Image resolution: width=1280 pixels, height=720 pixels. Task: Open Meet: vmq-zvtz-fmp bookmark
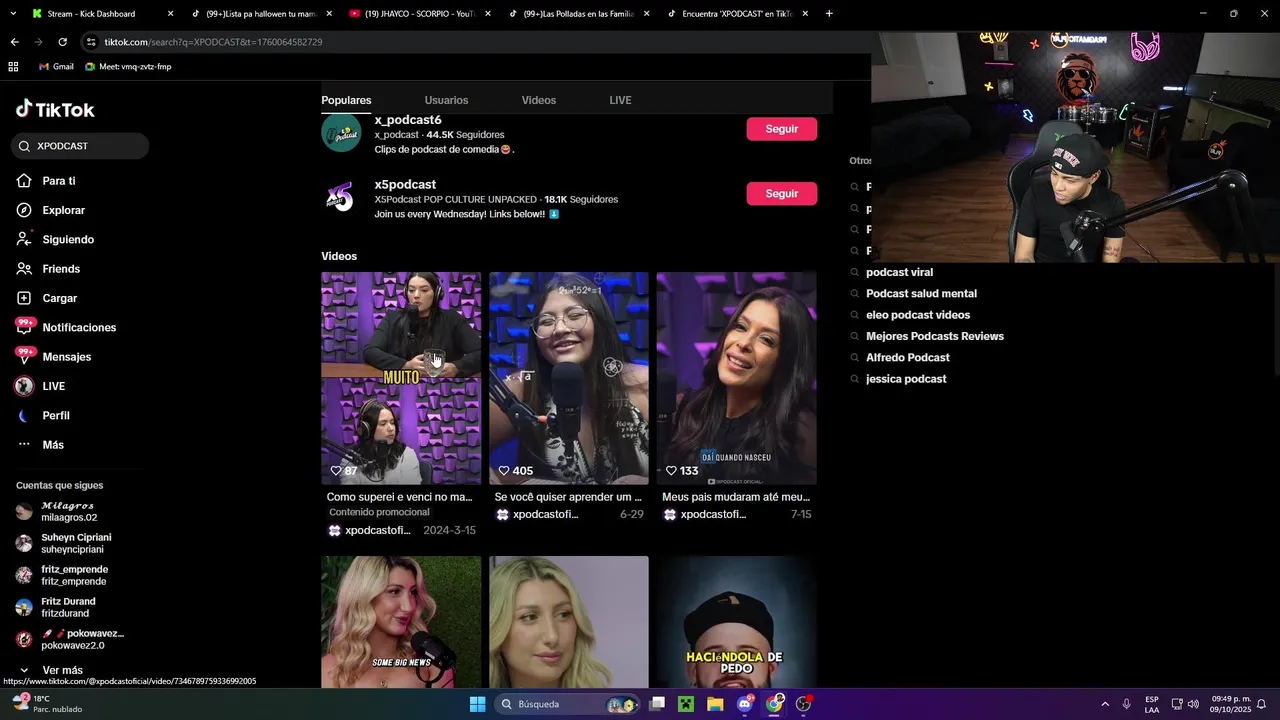pyautogui.click(x=128, y=67)
